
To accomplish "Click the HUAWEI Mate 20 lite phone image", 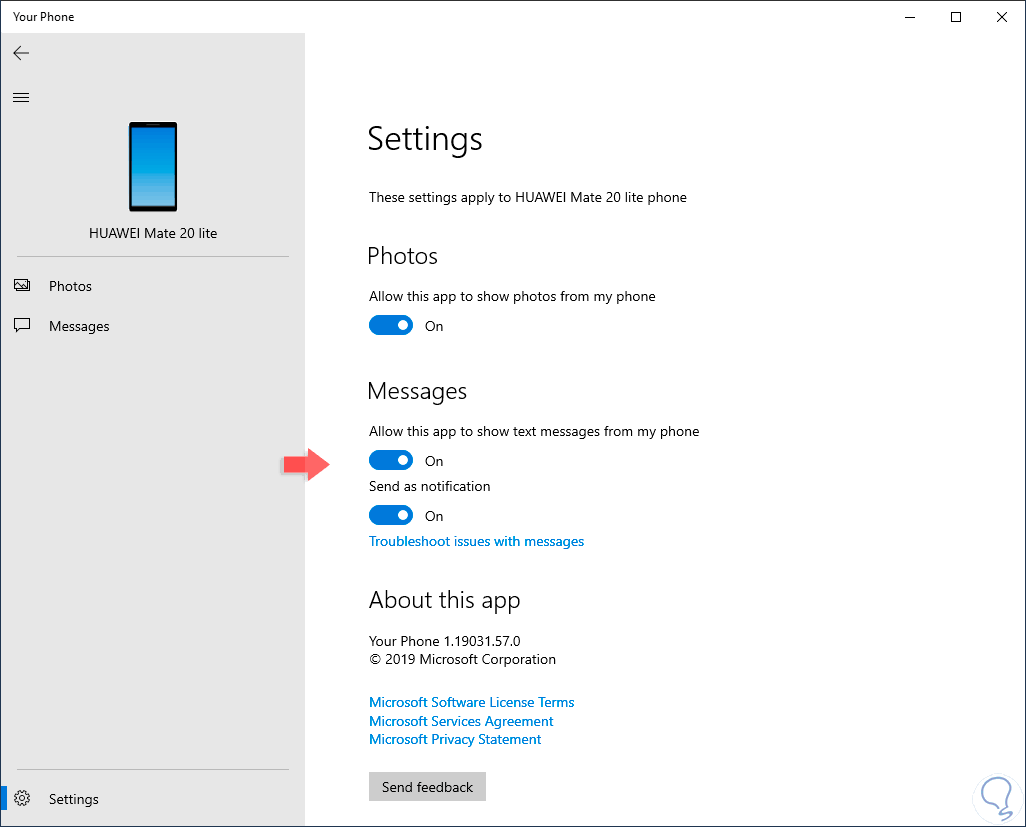I will click(153, 166).
